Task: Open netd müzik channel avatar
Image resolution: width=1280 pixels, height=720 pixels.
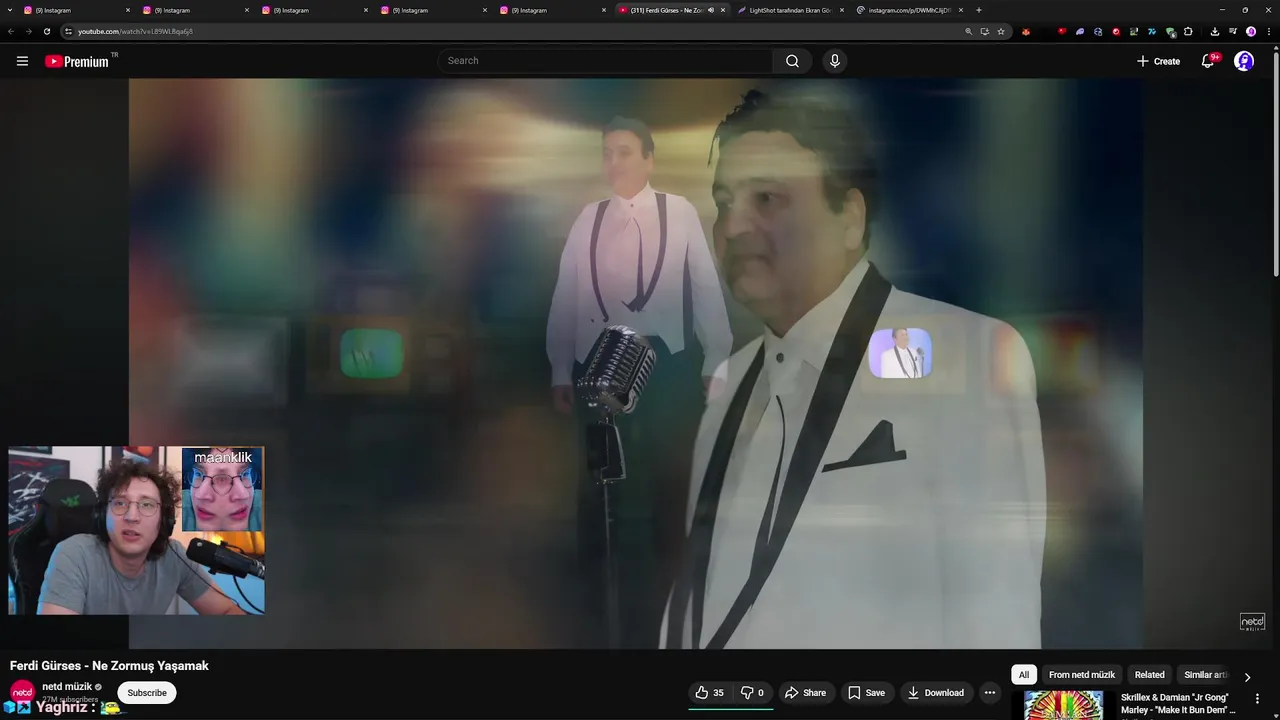Action: click(22, 692)
